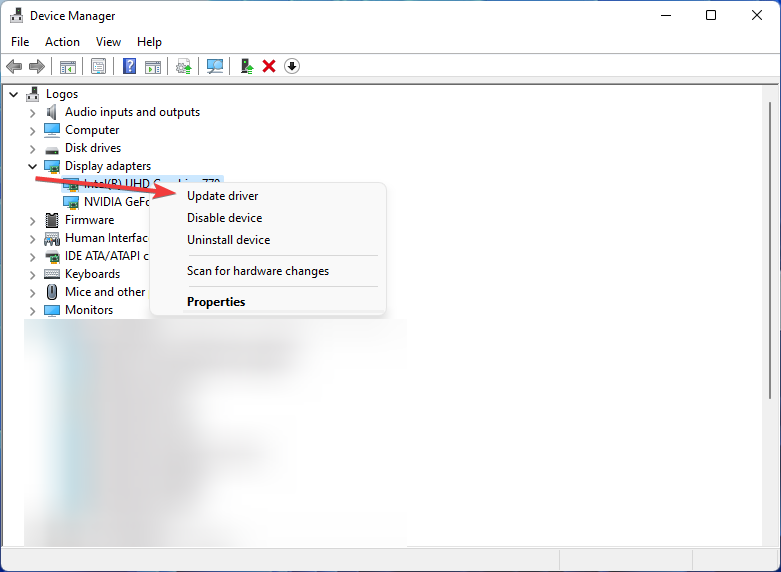
Task: Click the Enable device toolbar icon
Action: point(247,66)
